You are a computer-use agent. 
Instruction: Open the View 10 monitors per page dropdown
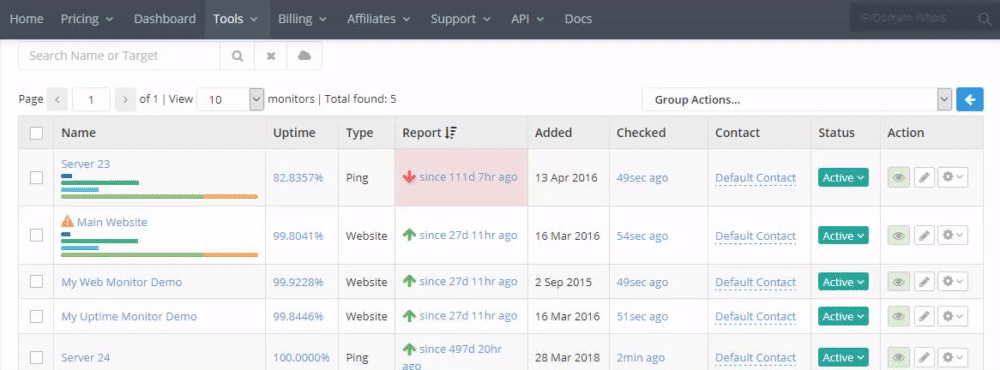point(230,100)
